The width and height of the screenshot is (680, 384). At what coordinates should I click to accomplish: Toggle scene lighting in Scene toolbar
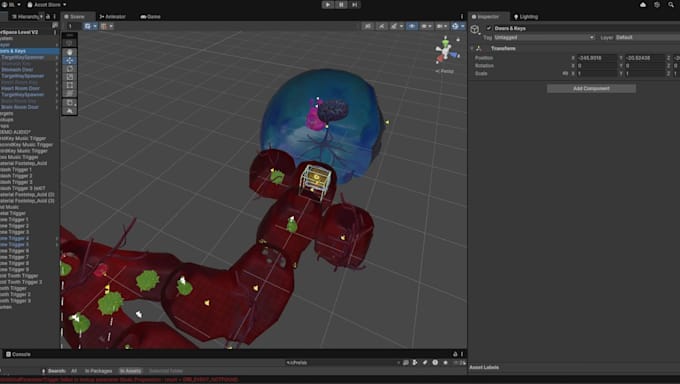(381, 26)
